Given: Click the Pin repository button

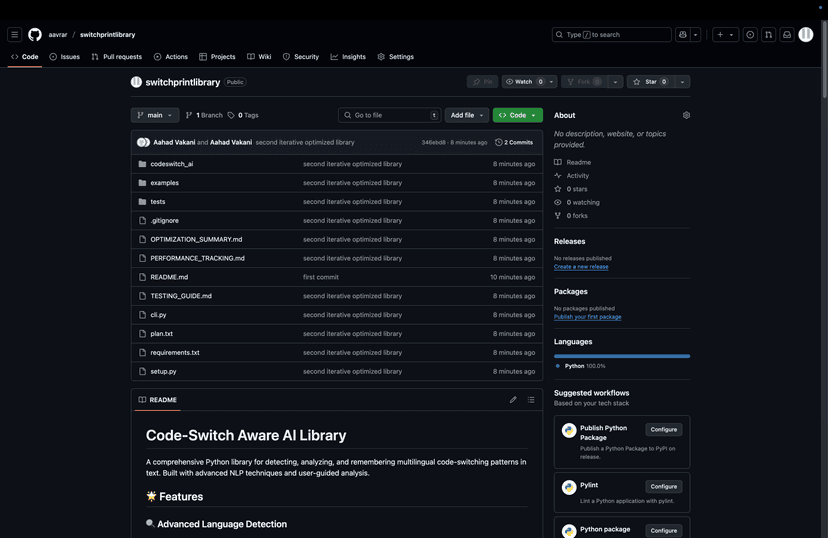Looking at the screenshot, I should pos(483,82).
